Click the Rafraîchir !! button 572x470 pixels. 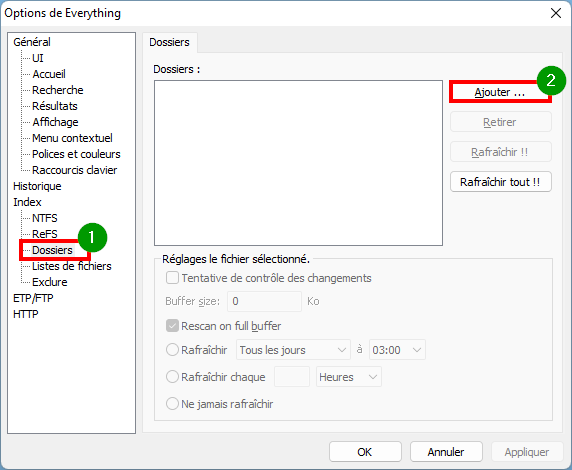click(500, 152)
